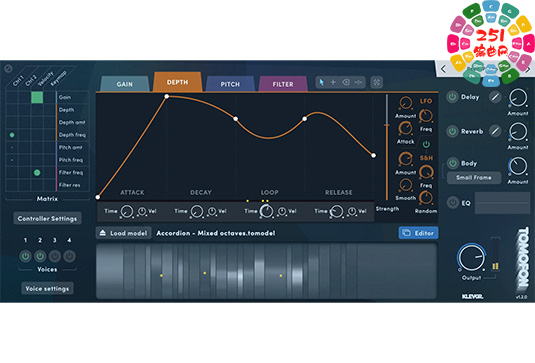Adjust the LFO Freq knob
The height and width of the screenshot is (363, 535).
point(425,116)
